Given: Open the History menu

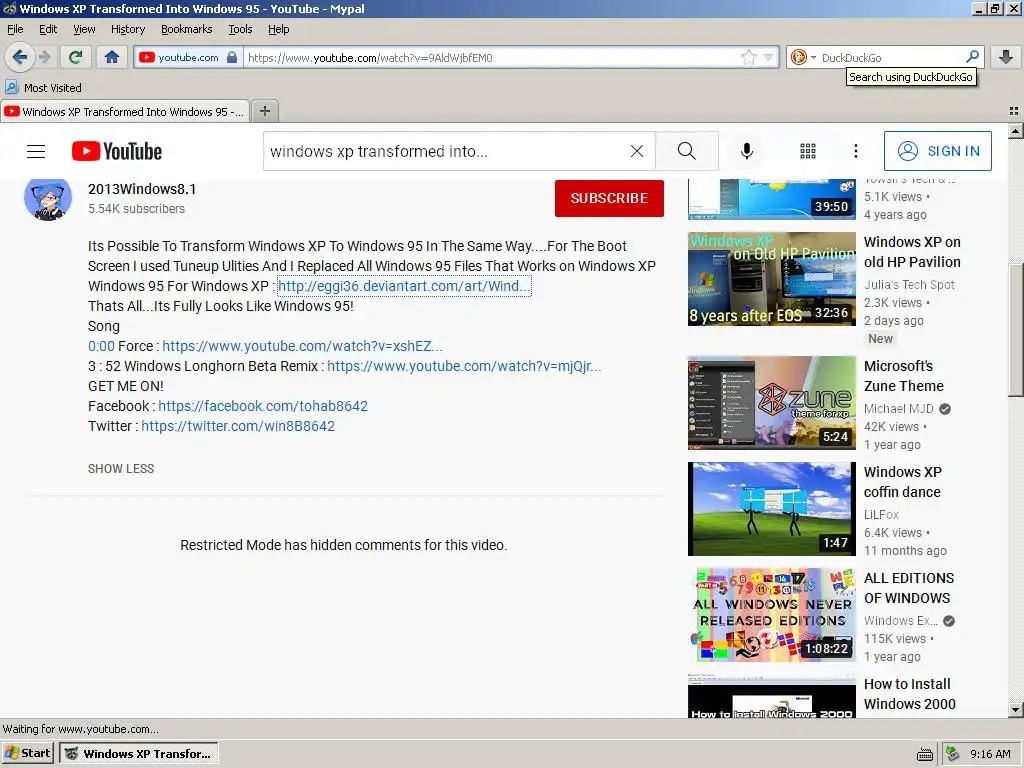Looking at the screenshot, I should tap(128, 29).
